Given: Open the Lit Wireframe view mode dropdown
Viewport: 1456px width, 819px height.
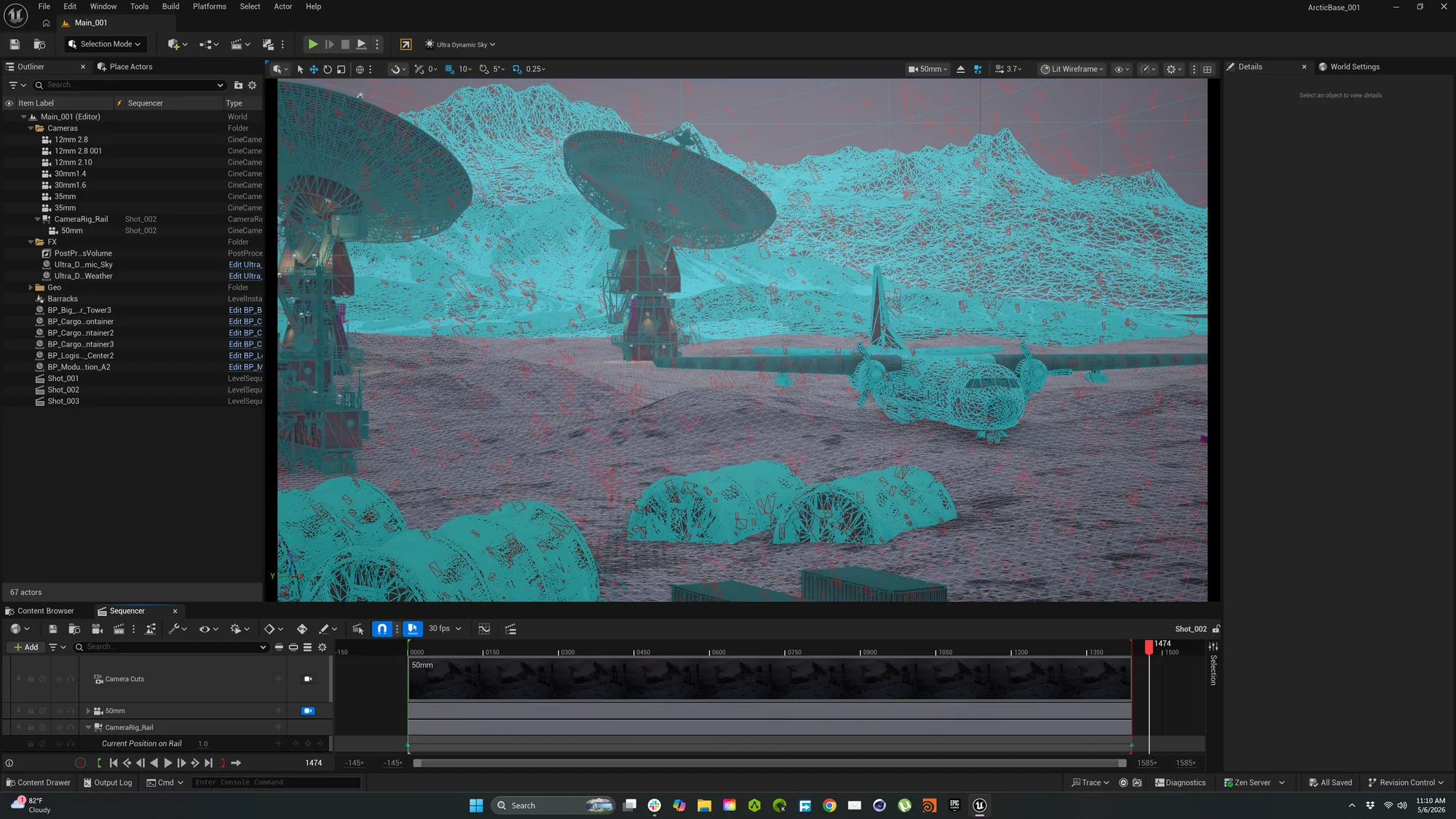Looking at the screenshot, I should [x=1072, y=69].
